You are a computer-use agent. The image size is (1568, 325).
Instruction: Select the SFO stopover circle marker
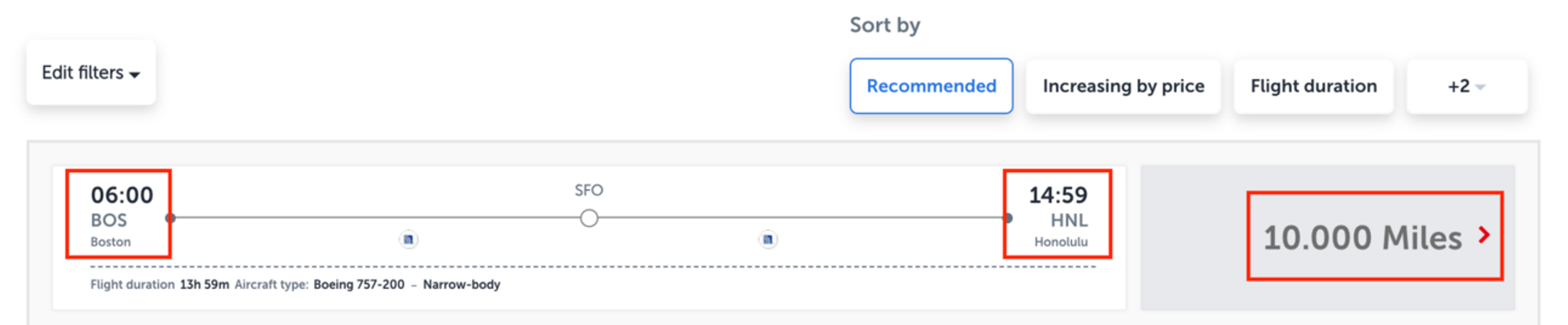click(x=588, y=218)
